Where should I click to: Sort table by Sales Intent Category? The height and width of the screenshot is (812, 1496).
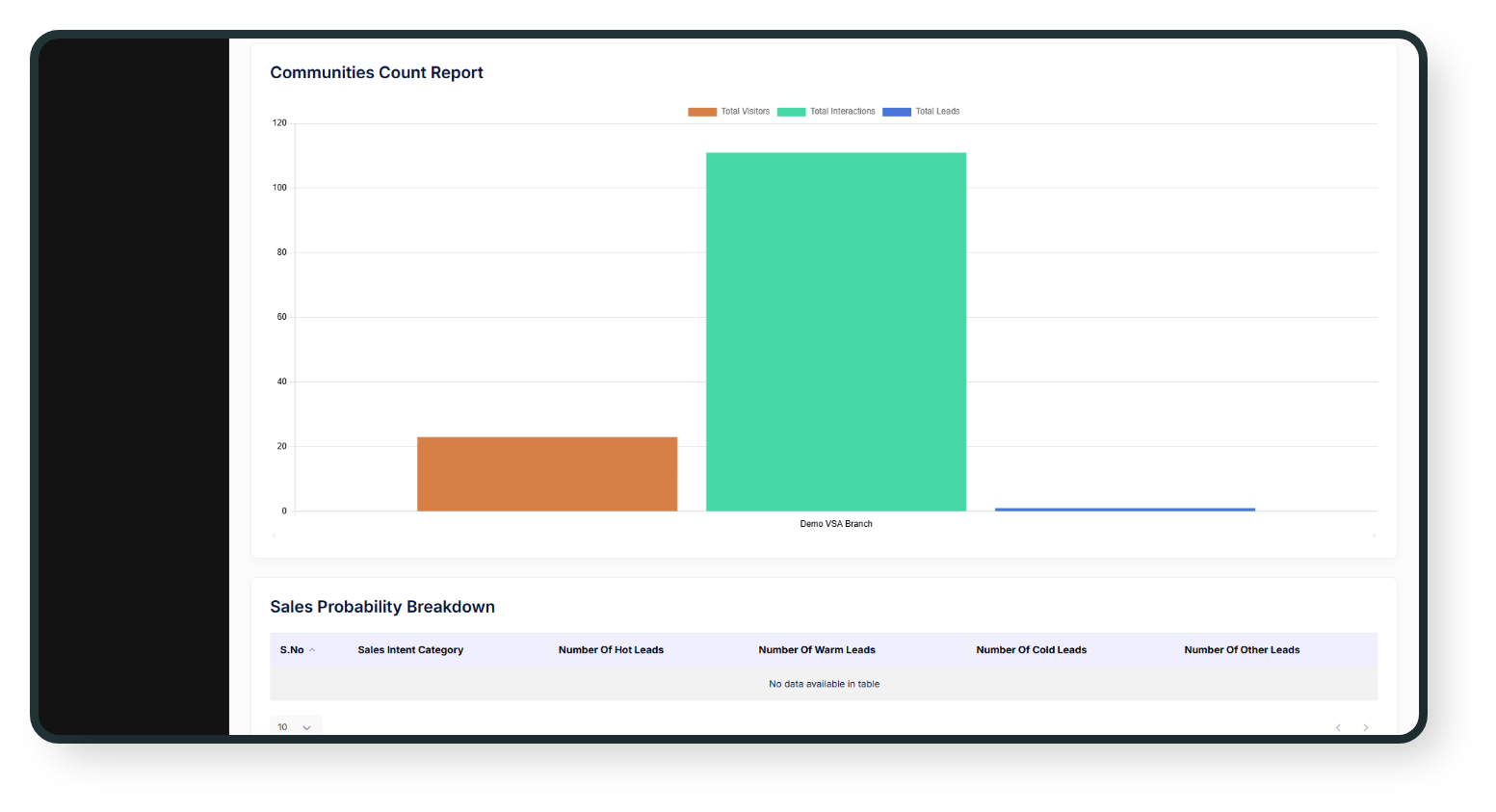(x=410, y=650)
